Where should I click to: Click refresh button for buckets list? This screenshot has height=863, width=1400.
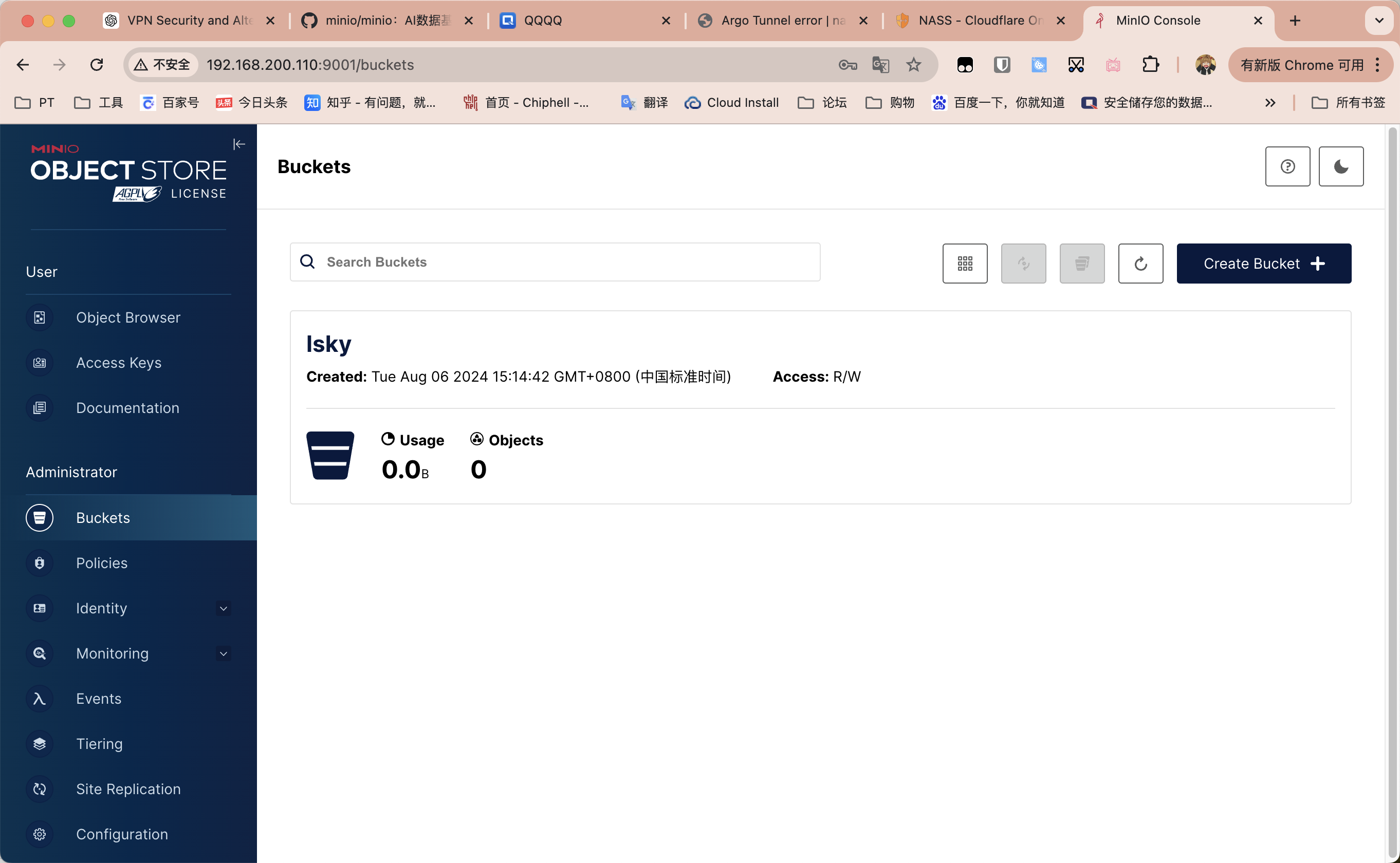click(1140, 263)
